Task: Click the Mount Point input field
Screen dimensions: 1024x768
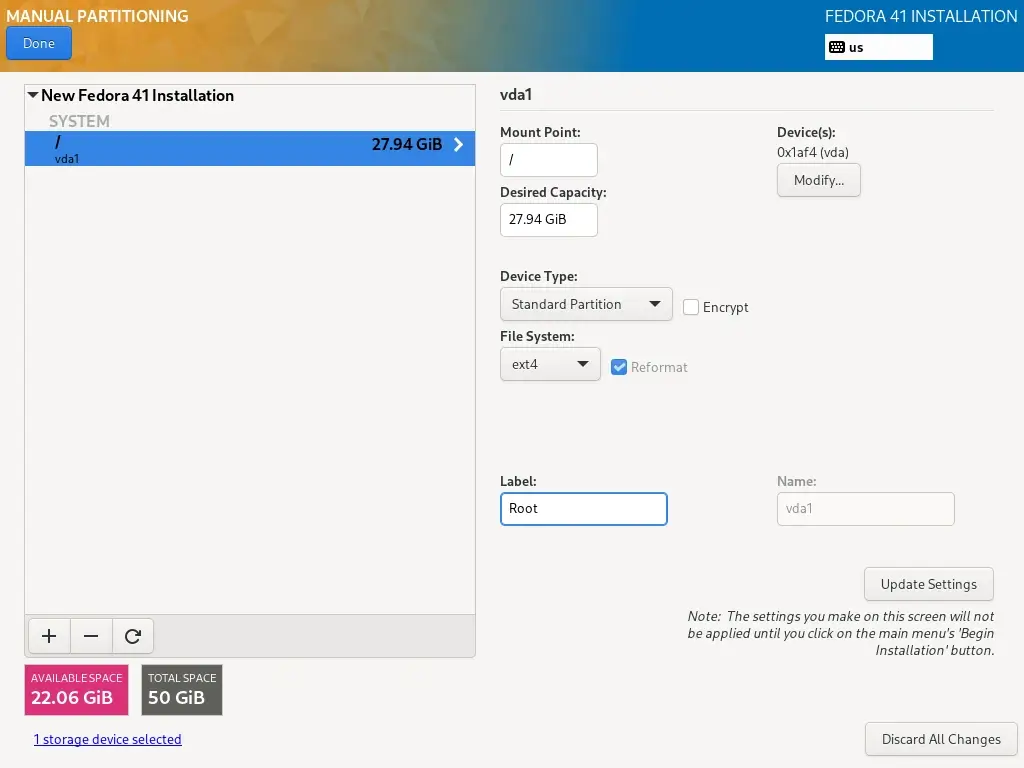Action: click(x=548, y=160)
